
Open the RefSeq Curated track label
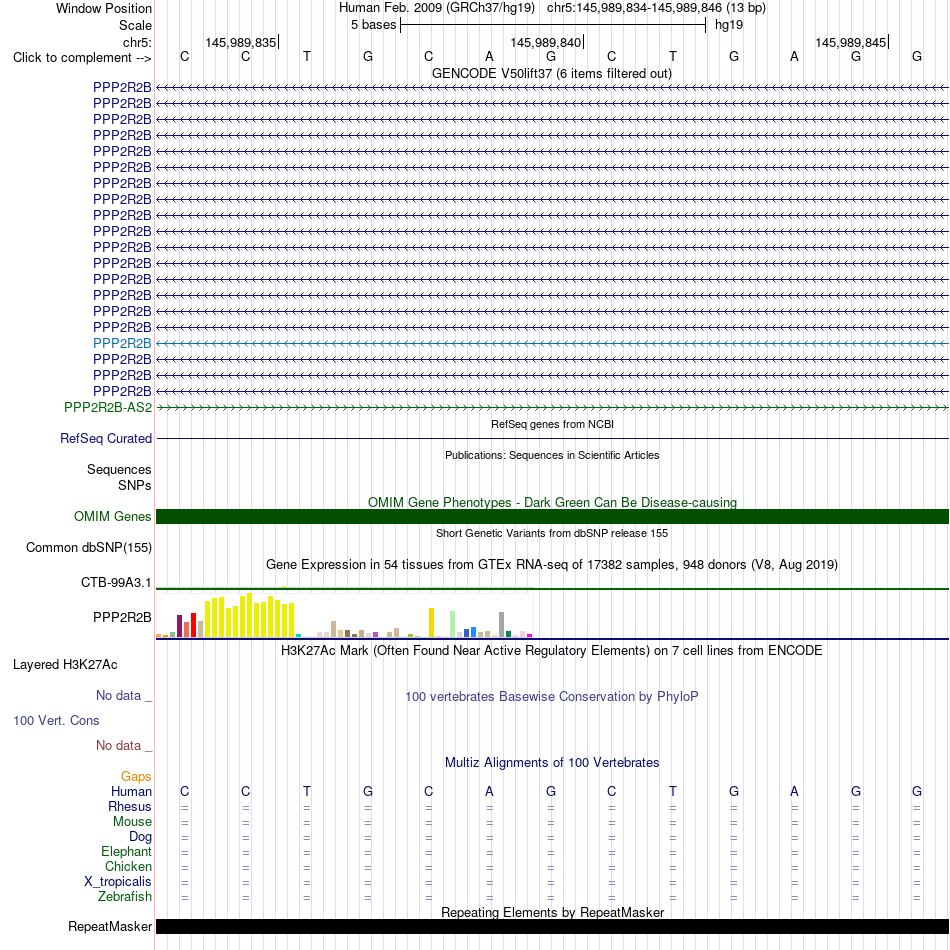(x=105, y=438)
